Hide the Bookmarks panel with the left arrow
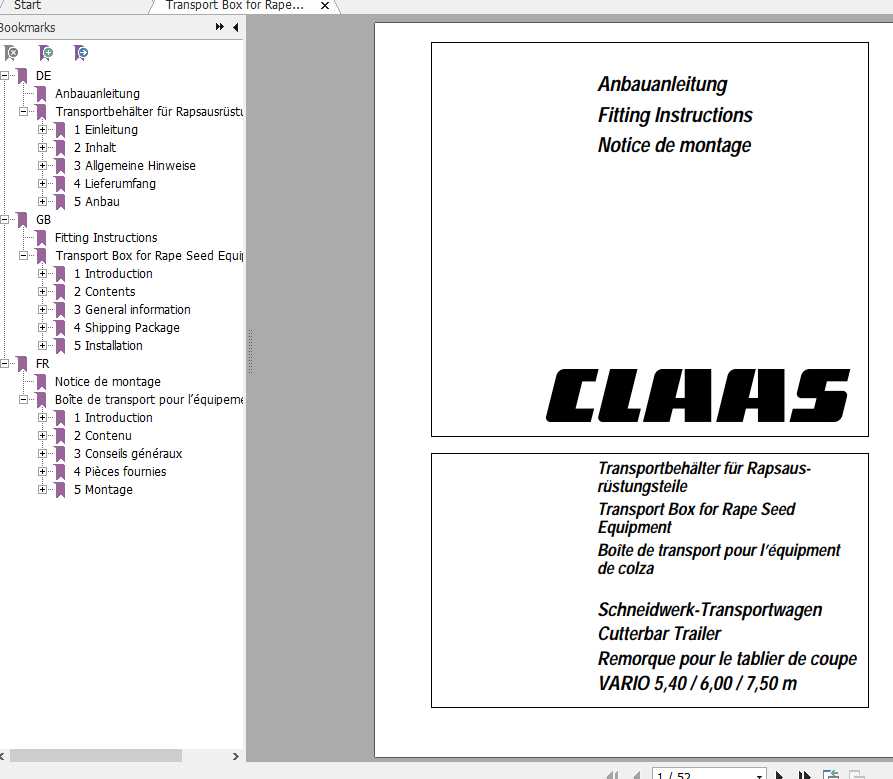Viewport: 893px width, 779px height. coord(235,27)
